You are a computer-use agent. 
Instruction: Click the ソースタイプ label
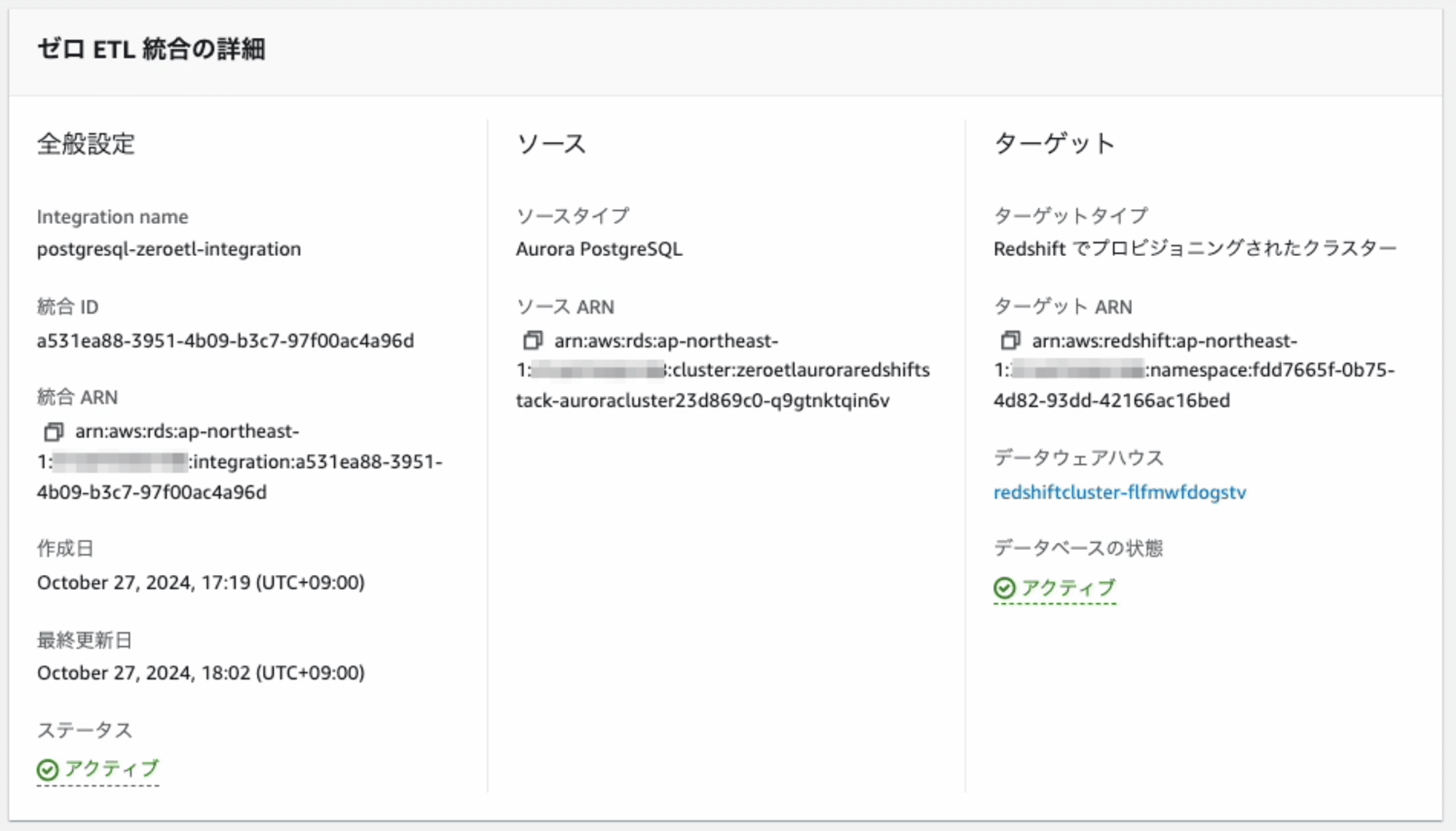pos(573,216)
